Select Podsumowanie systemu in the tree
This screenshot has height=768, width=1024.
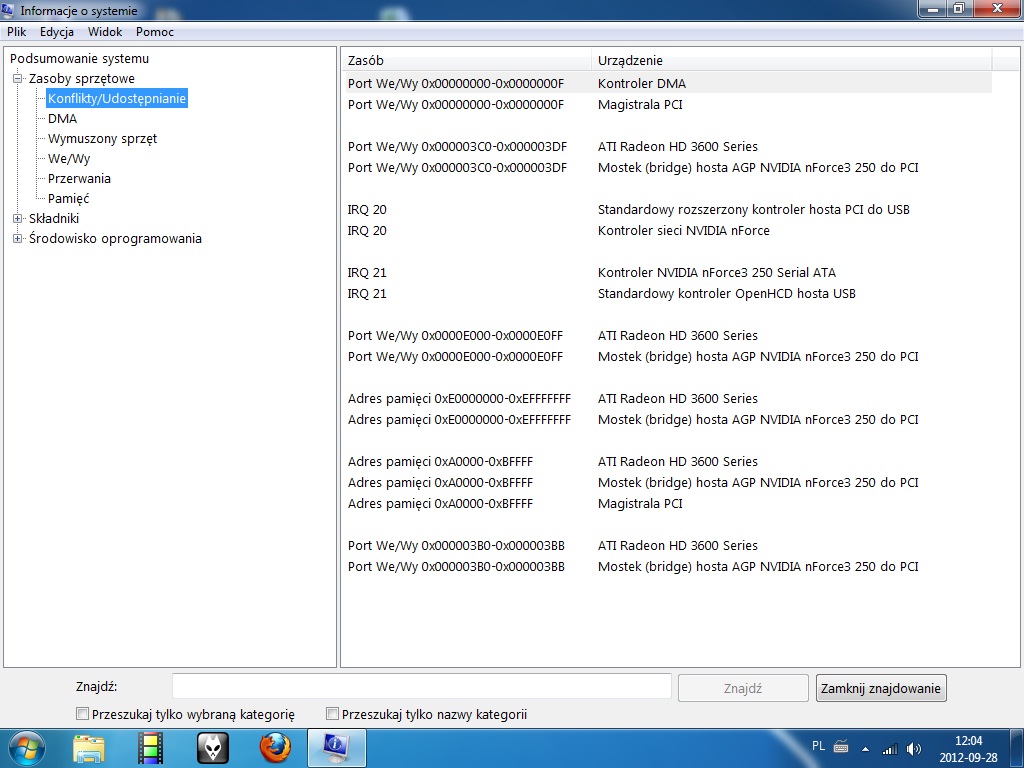click(x=79, y=58)
